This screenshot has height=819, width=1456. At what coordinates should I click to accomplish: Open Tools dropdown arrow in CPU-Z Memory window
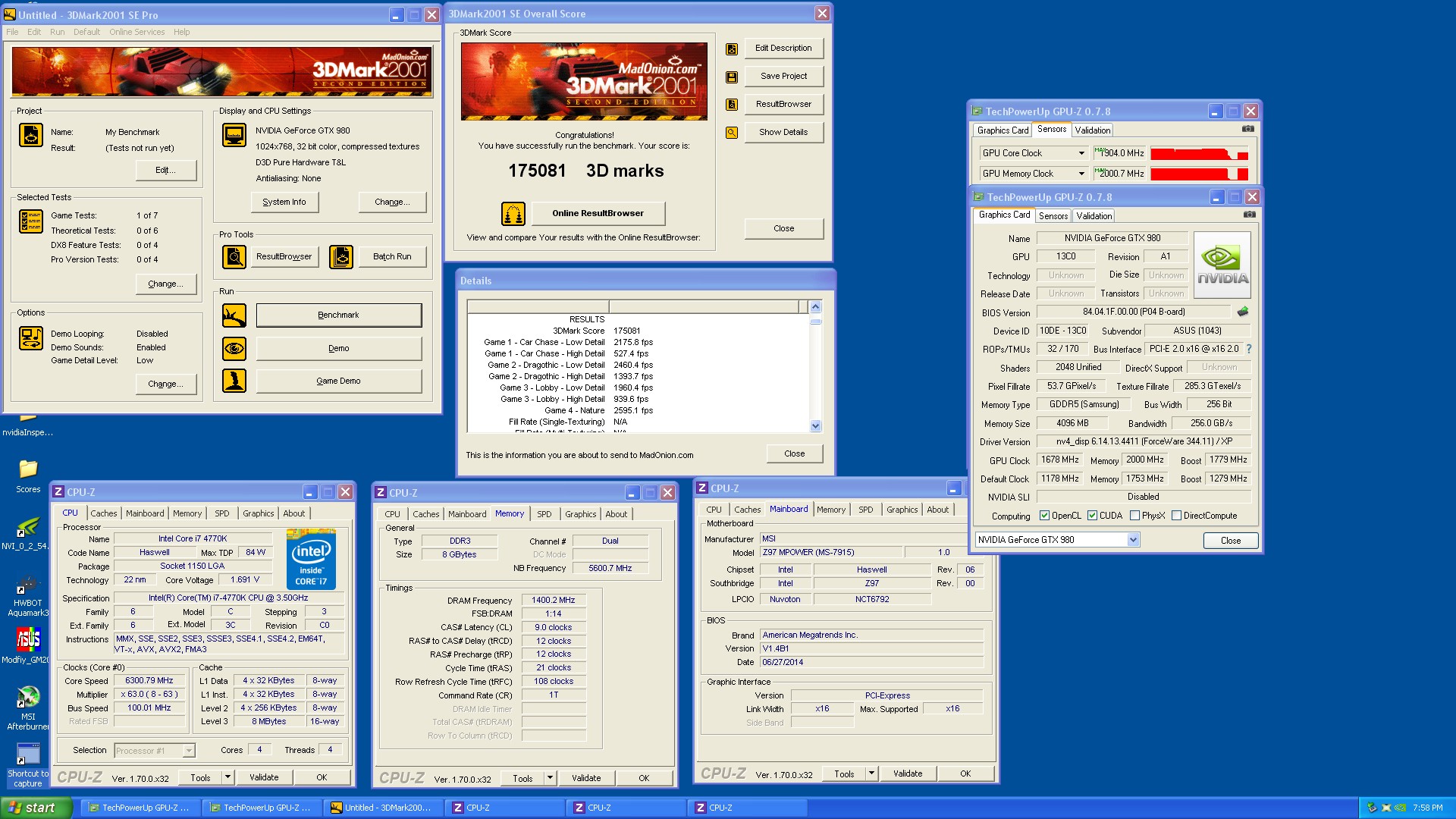[x=550, y=778]
